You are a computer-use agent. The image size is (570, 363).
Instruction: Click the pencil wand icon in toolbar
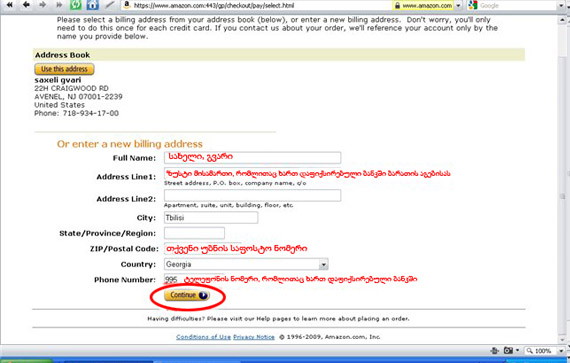click(109, 5)
